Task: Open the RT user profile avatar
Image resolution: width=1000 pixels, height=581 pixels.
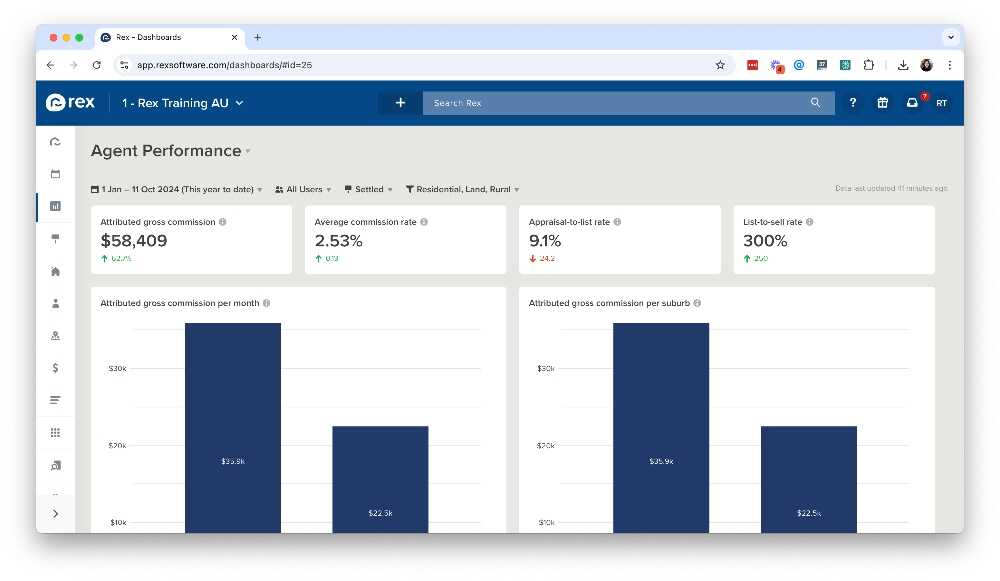Action: click(941, 103)
